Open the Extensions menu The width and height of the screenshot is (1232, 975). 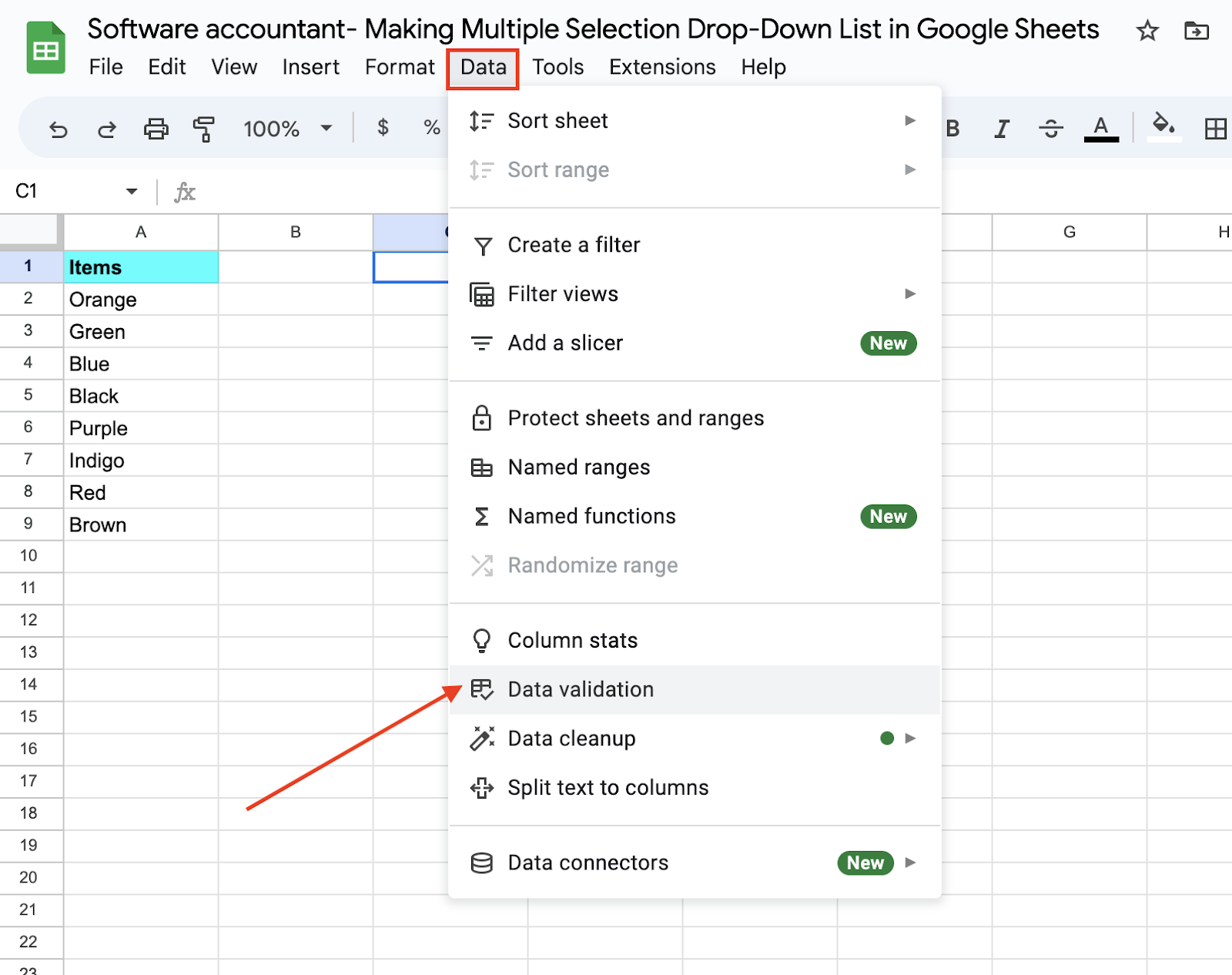(x=662, y=67)
